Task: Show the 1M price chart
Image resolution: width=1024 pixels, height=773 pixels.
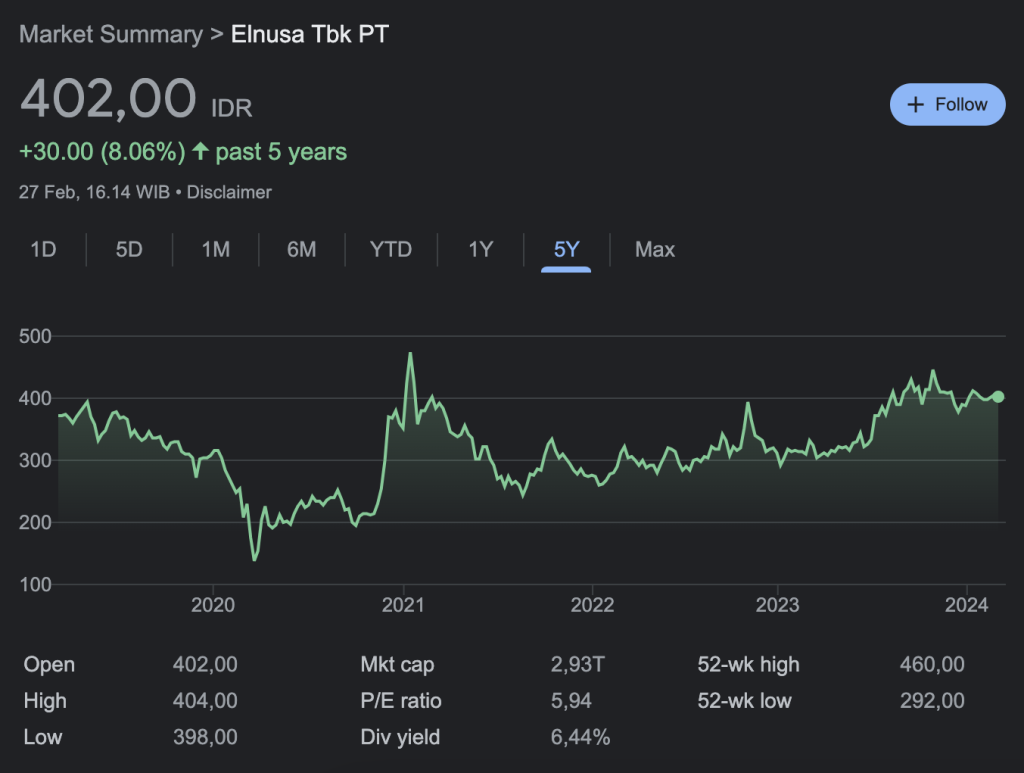Action: (x=216, y=250)
